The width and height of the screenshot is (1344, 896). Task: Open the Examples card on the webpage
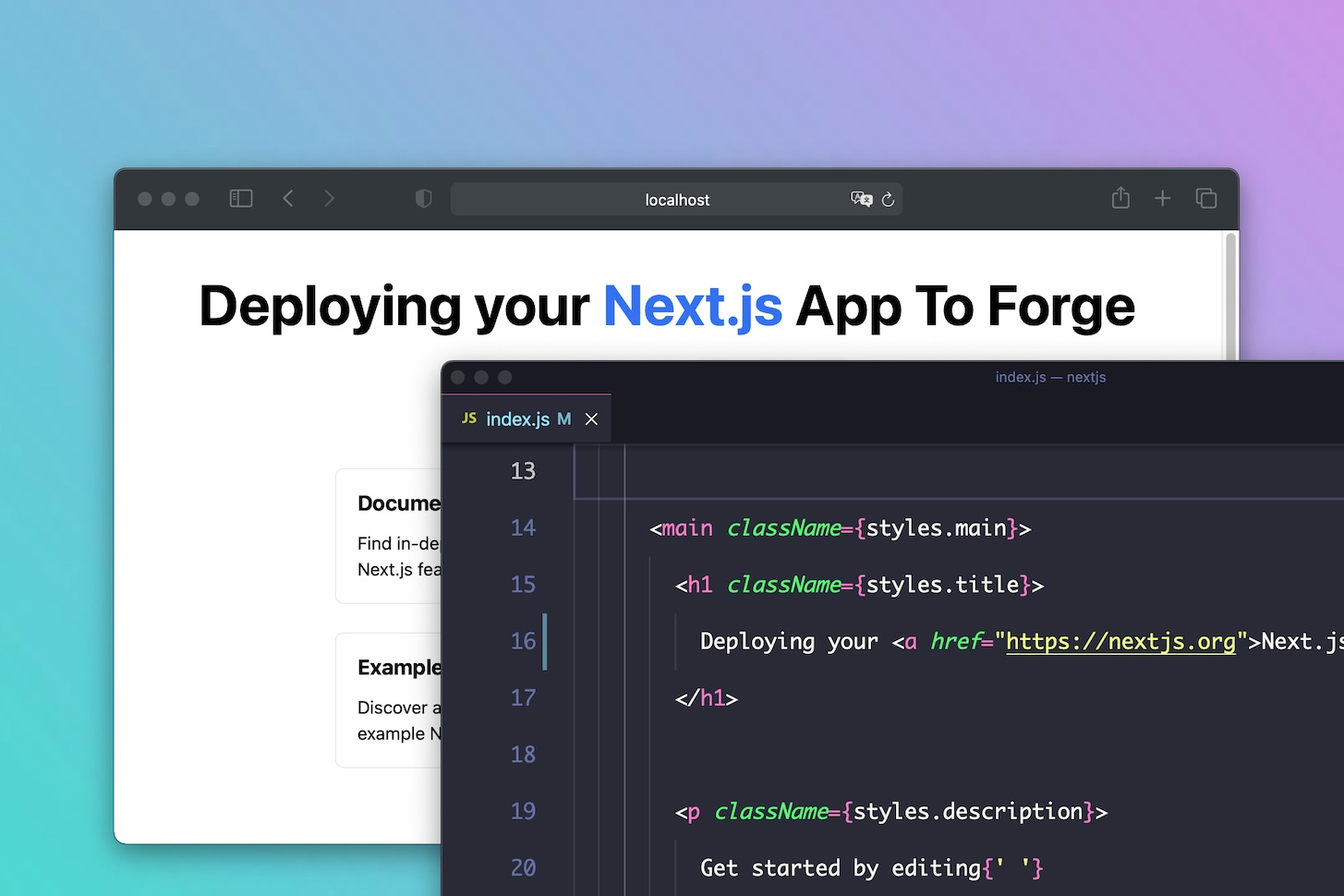[397, 699]
